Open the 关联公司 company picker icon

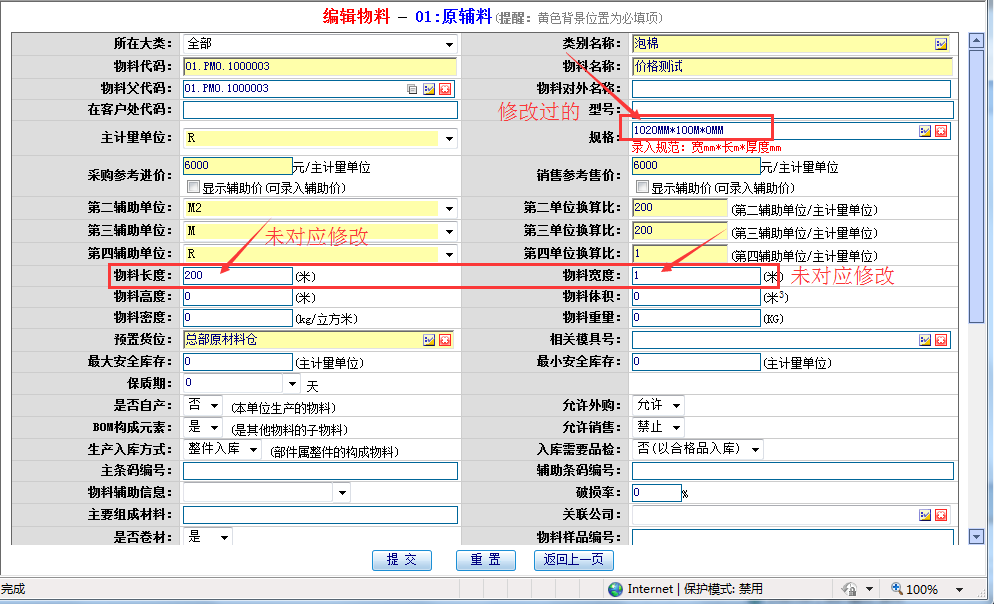tap(925, 515)
